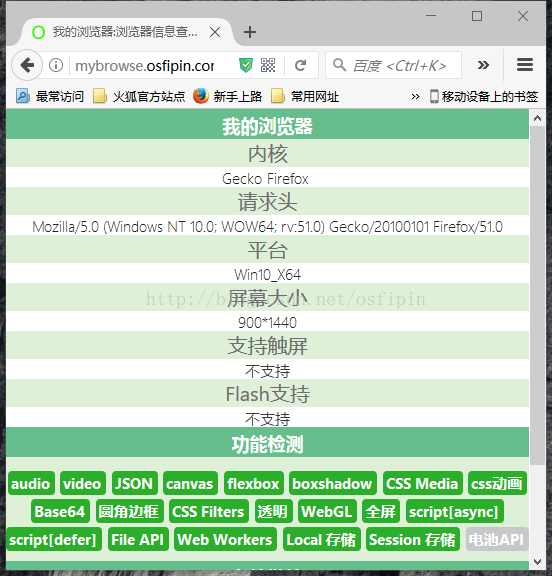This screenshot has width=552, height=576.
Task: Click the Session 存储 feature tag
Action: pos(413,539)
